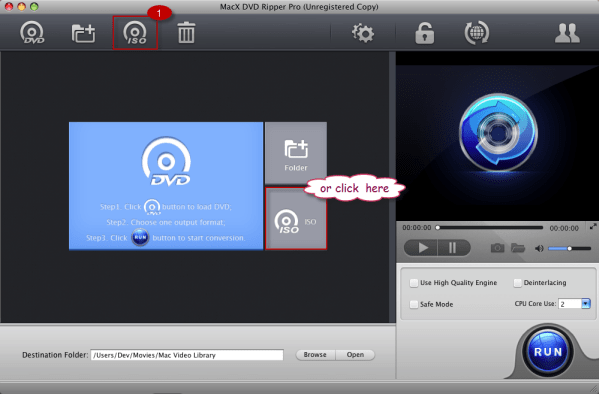599x394 pixels.
Task: Pause the preview video
Action: (x=453, y=248)
